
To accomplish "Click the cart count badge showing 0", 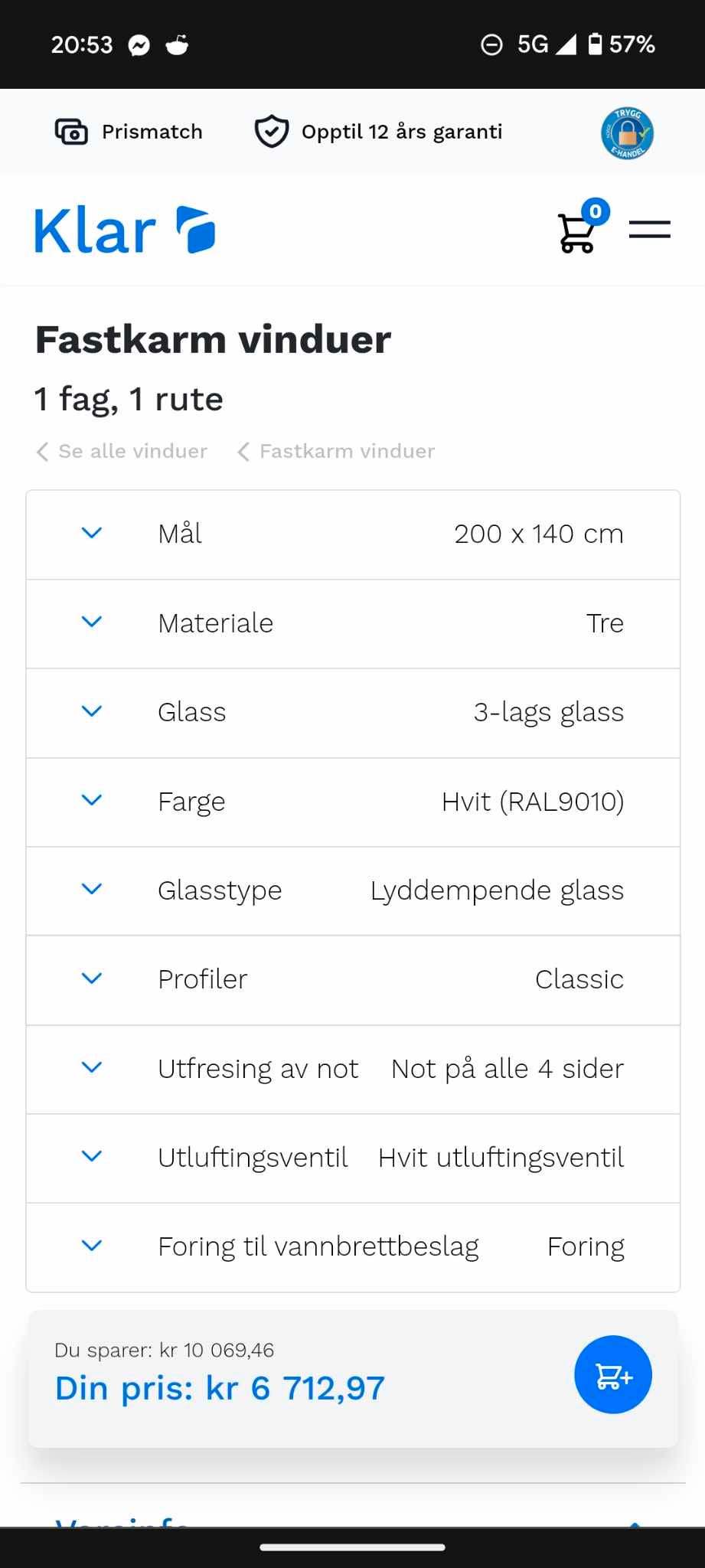I will (x=596, y=211).
